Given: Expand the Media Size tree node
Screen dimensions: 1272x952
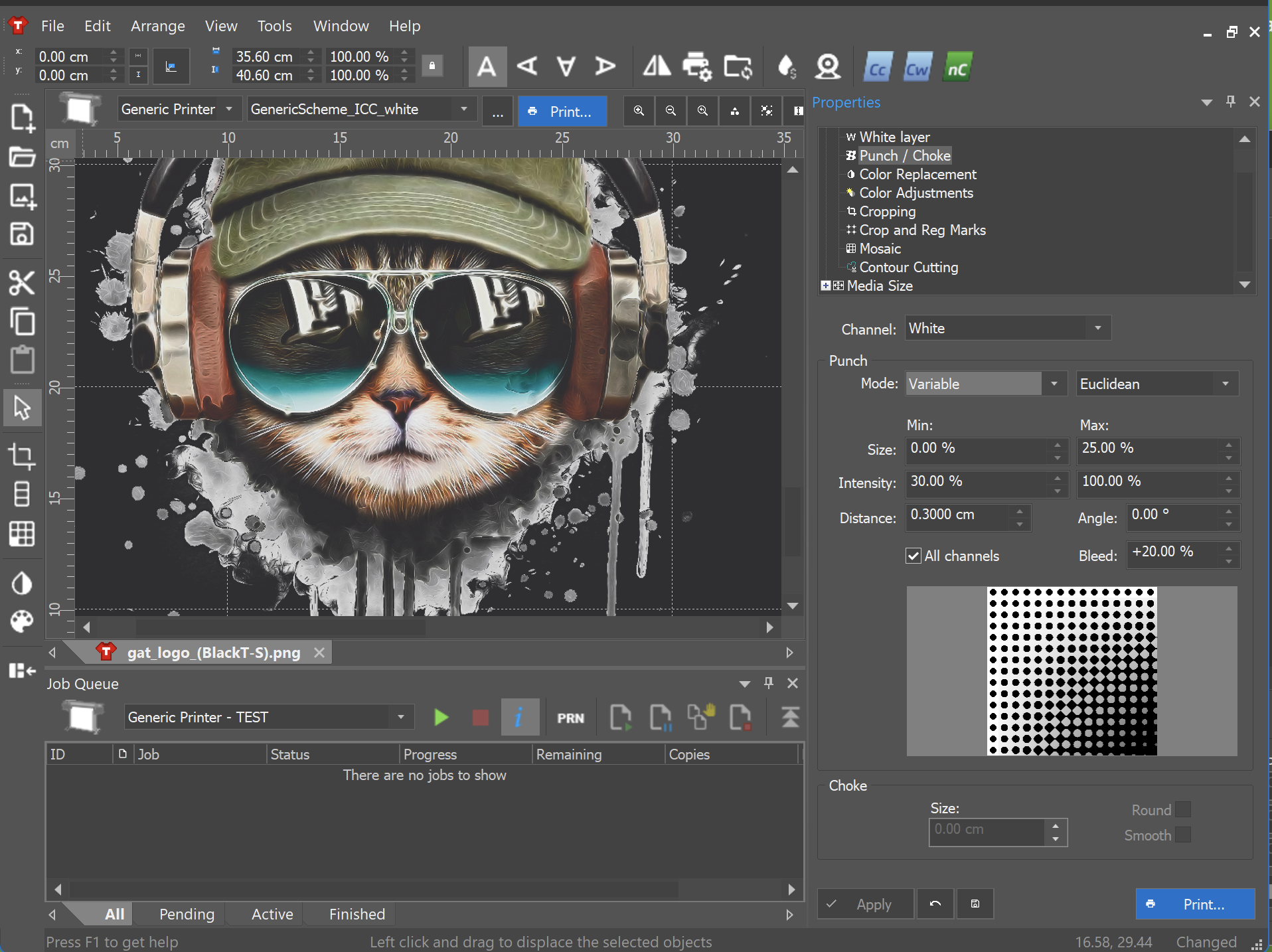Looking at the screenshot, I should click(x=825, y=285).
